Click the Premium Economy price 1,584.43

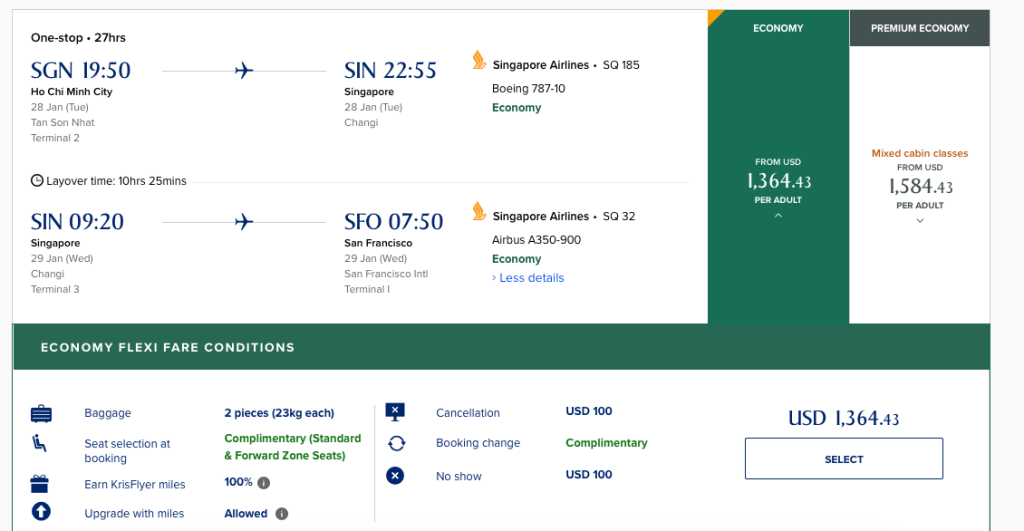pyautogui.click(x=920, y=187)
